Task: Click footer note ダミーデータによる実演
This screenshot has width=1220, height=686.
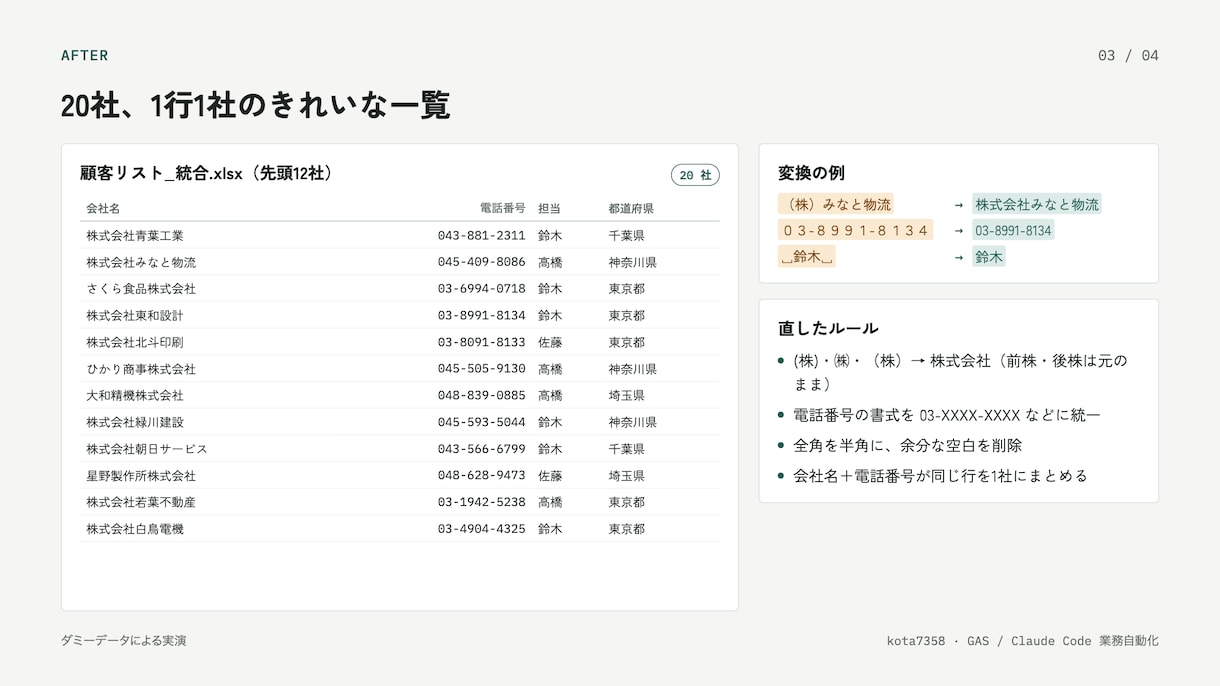Action: (x=124, y=640)
